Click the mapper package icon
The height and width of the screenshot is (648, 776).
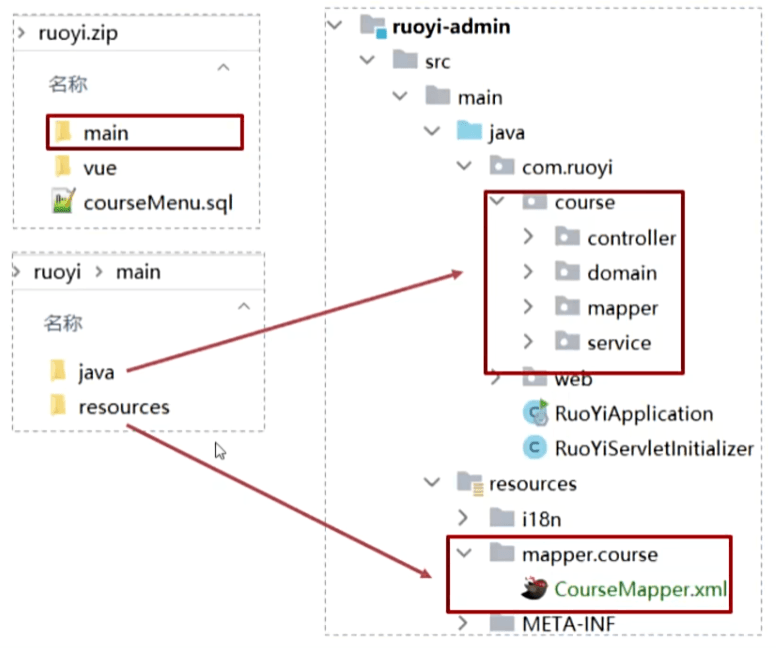click(567, 307)
